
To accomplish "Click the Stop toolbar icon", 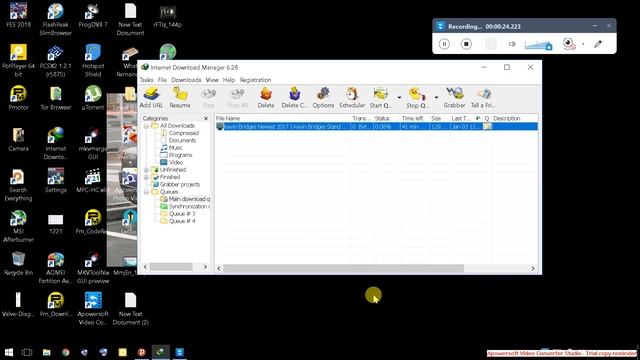I will pos(208,98).
